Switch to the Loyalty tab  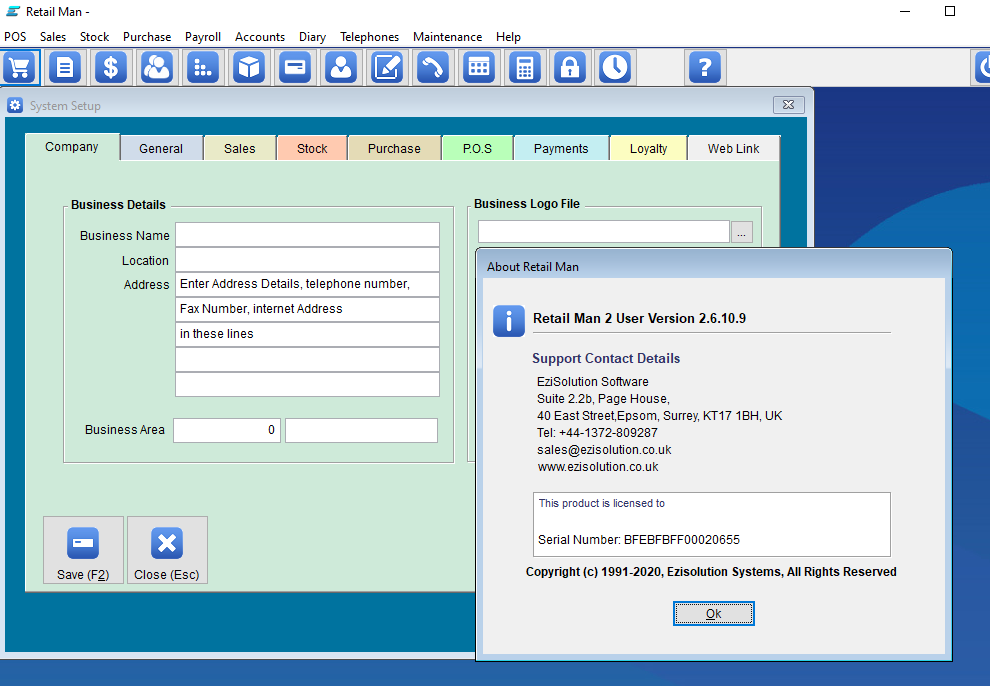click(x=648, y=148)
